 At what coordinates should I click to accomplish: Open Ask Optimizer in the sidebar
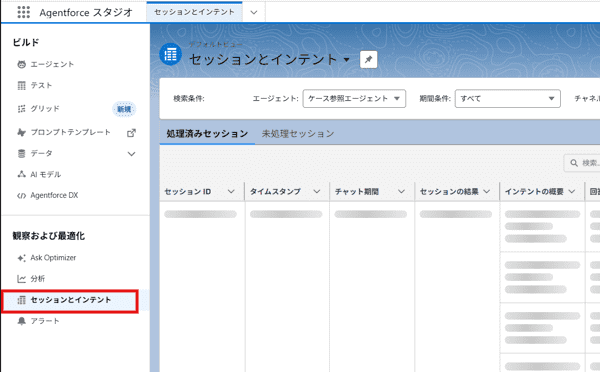(53, 258)
